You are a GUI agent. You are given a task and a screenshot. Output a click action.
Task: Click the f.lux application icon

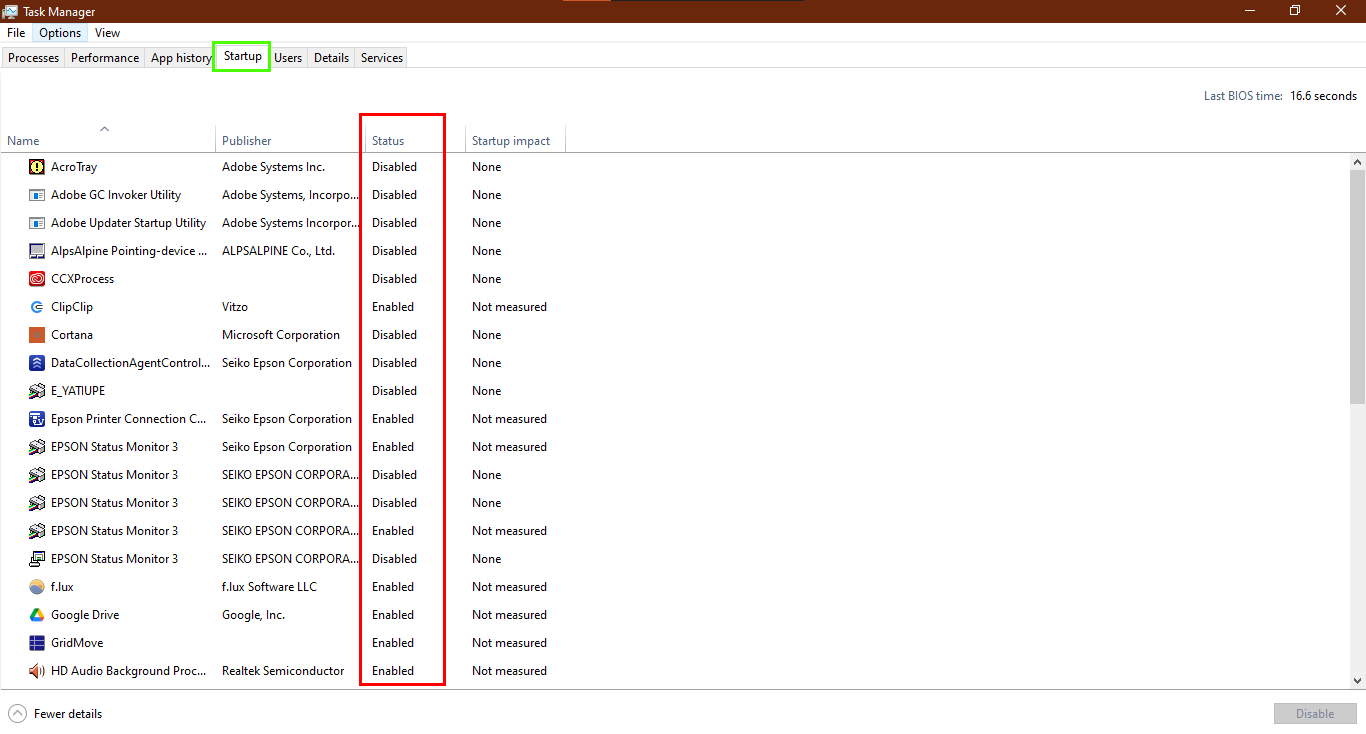(36, 587)
